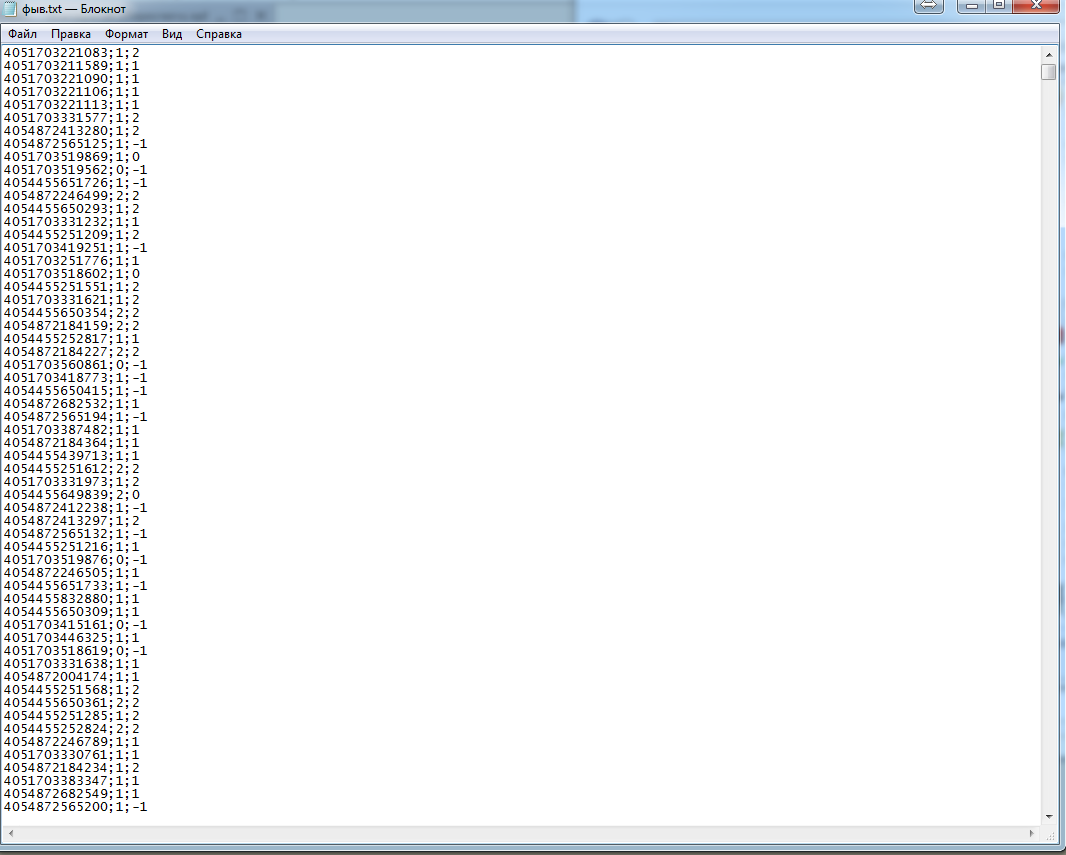Image resolution: width=1066 pixels, height=855 pixels.
Task: Click line 4054872565125;1;-1
Action: 75,143
